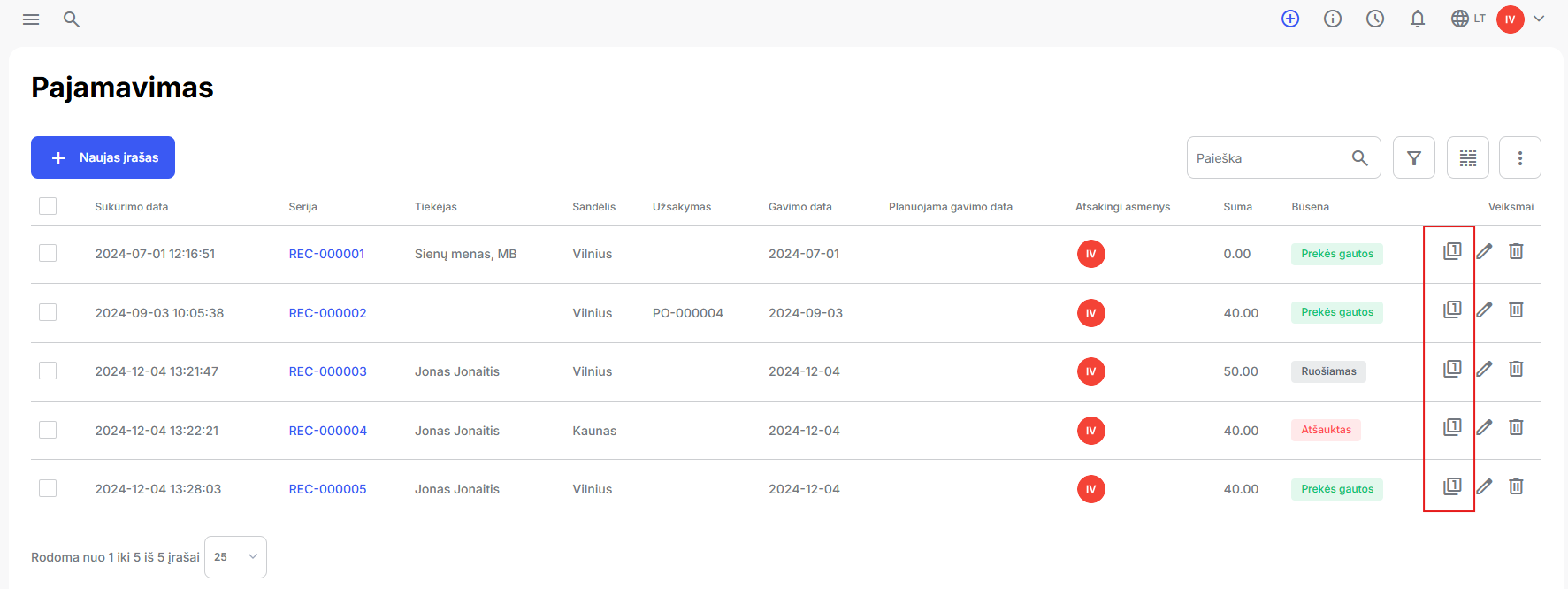The height and width of the screenshot is (589, 1568).
Task: Open the three-dot more options menu
Action: 1520,157
